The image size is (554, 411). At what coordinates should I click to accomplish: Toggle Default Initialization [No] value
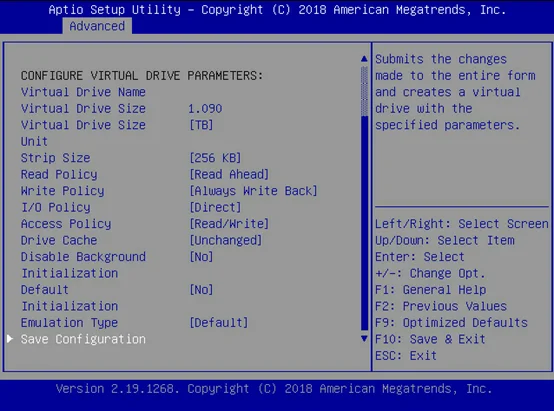pos(201,290)
